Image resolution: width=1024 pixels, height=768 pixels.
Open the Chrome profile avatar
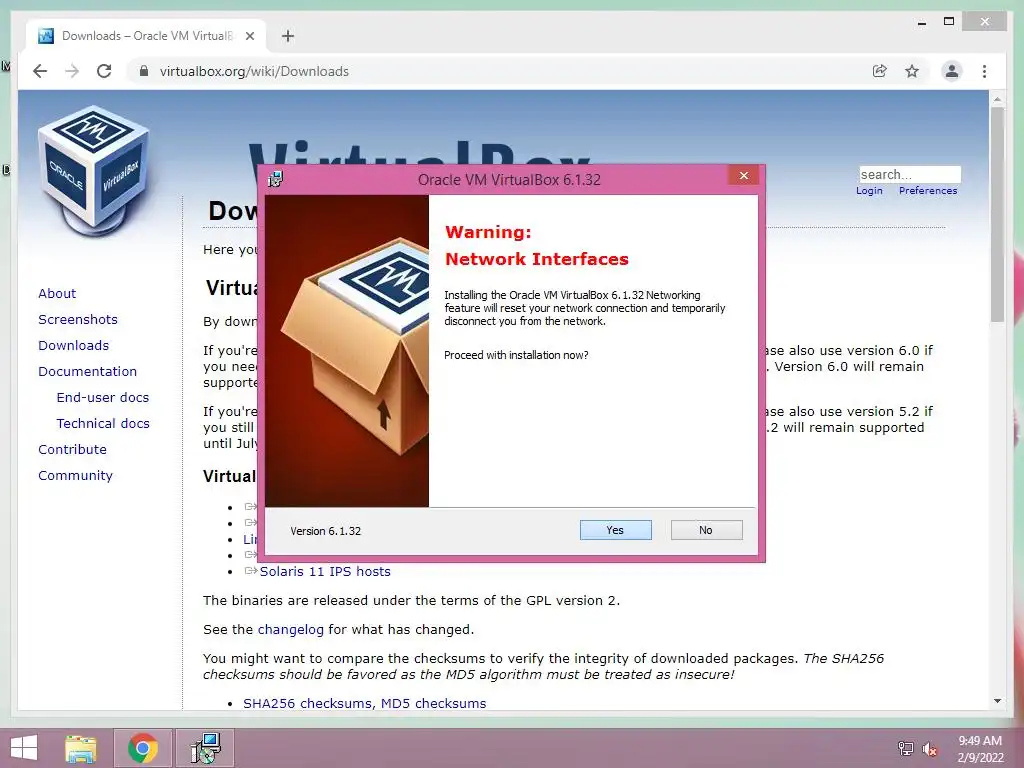tap(952, 71)
